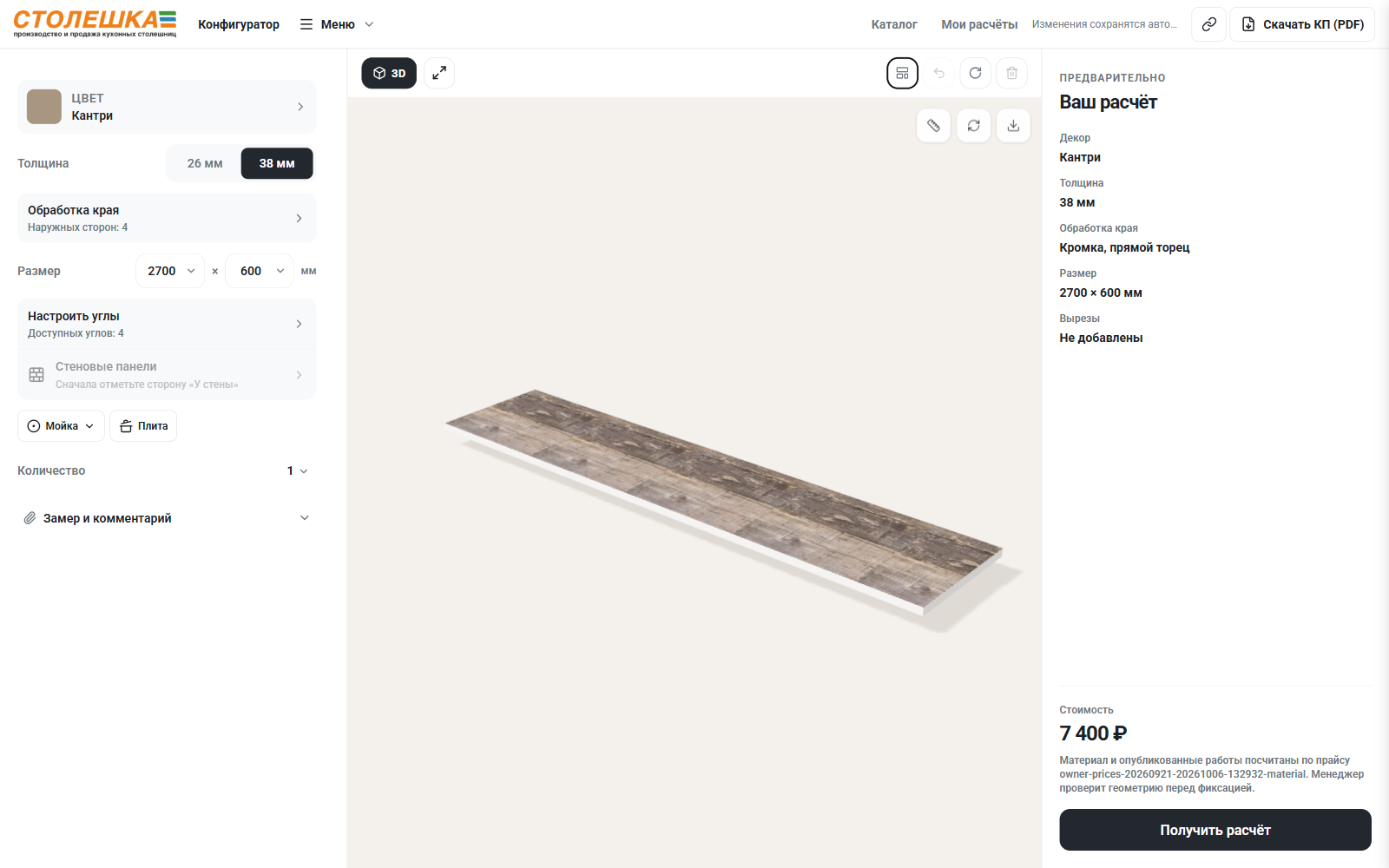Select 38 мм thickness
Screen dimensions: 1389x868
point(277,163)
